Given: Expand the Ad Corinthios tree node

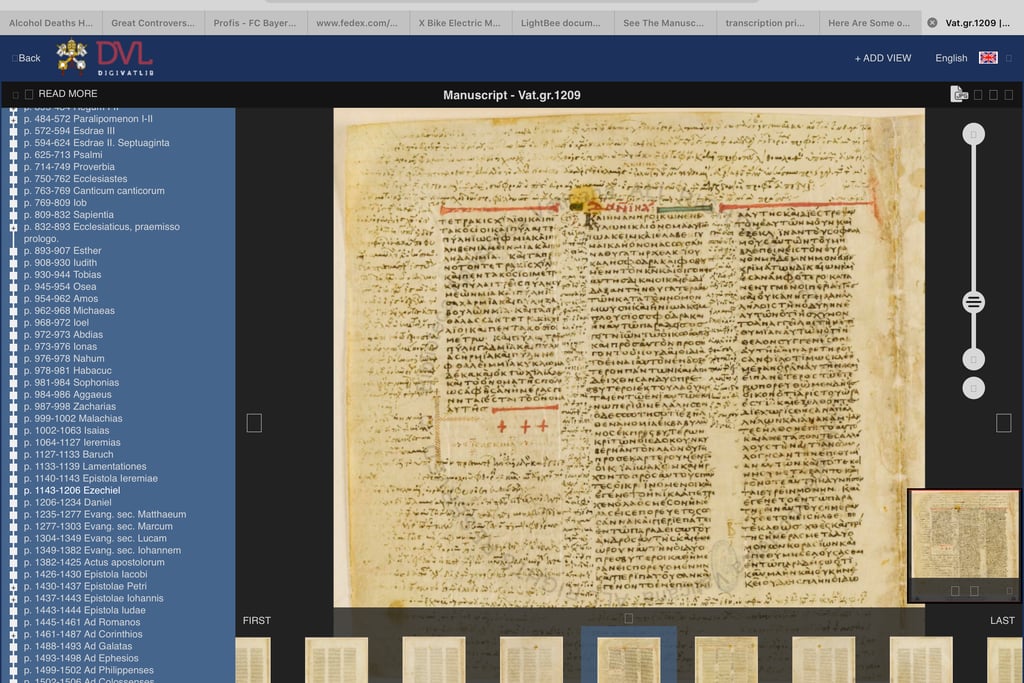Looking at the screenshot, I should (x=13, y=634).
